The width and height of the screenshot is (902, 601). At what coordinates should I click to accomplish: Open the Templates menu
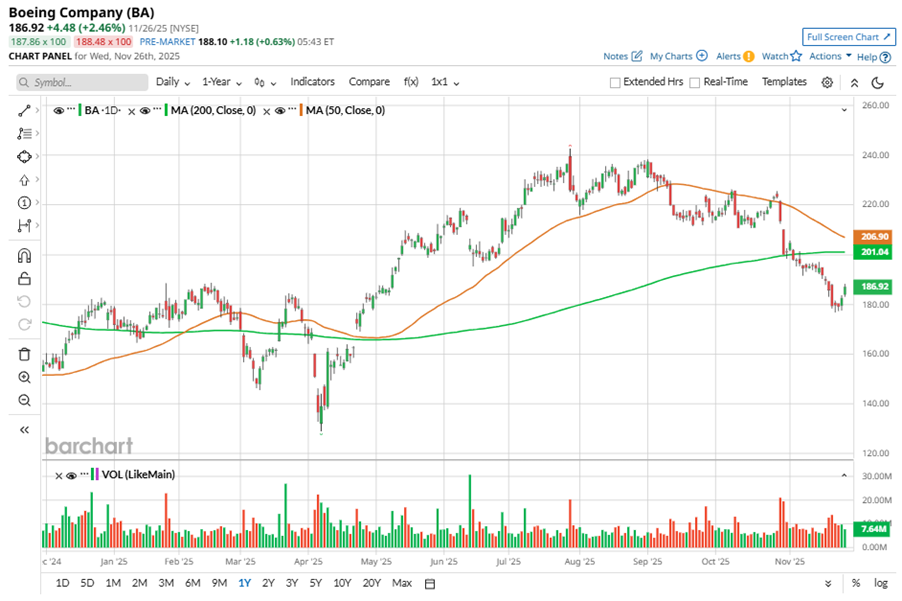pyautogui.click(x=784, y=82)
